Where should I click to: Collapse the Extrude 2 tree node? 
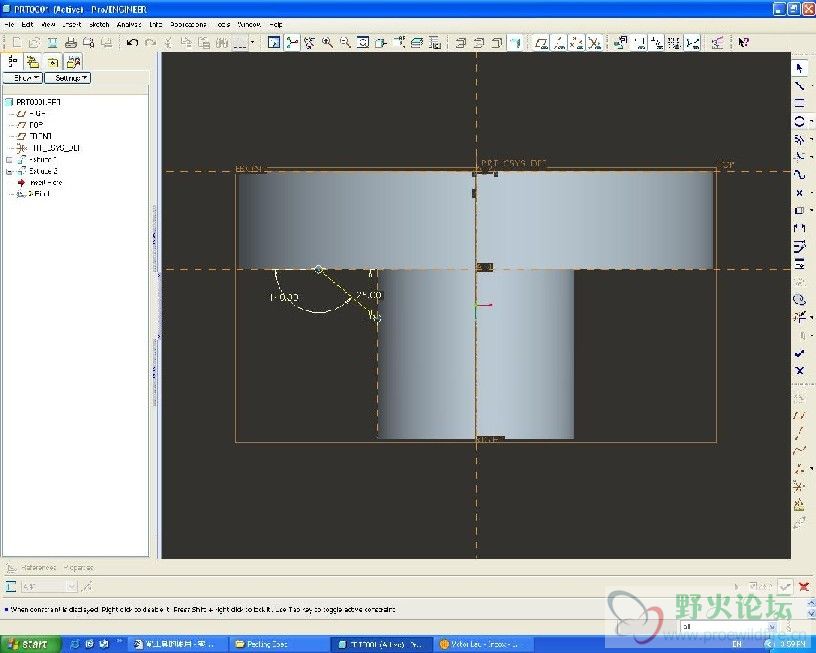point(9,171)
